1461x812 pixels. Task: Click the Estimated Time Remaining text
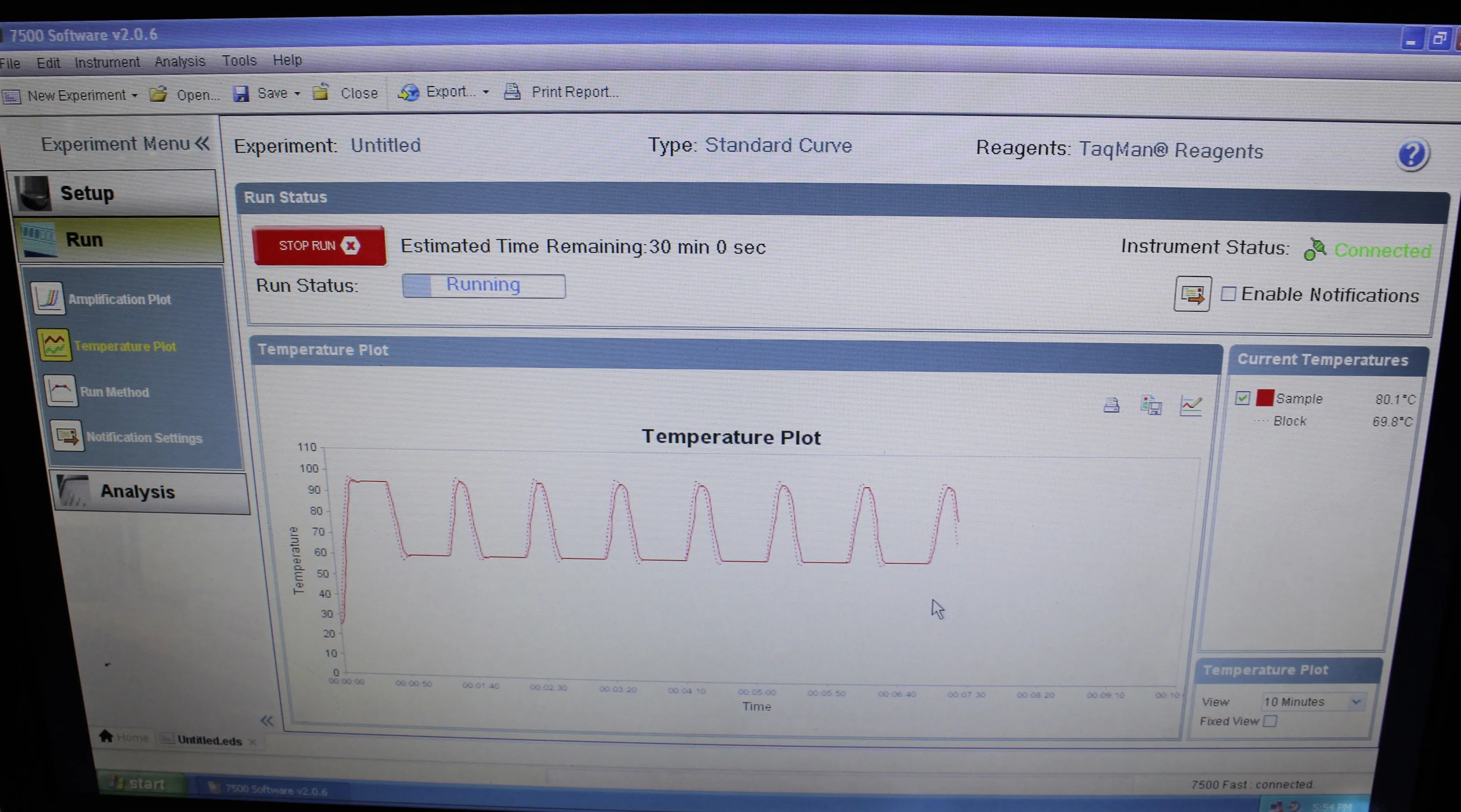[x=583, y=247]
